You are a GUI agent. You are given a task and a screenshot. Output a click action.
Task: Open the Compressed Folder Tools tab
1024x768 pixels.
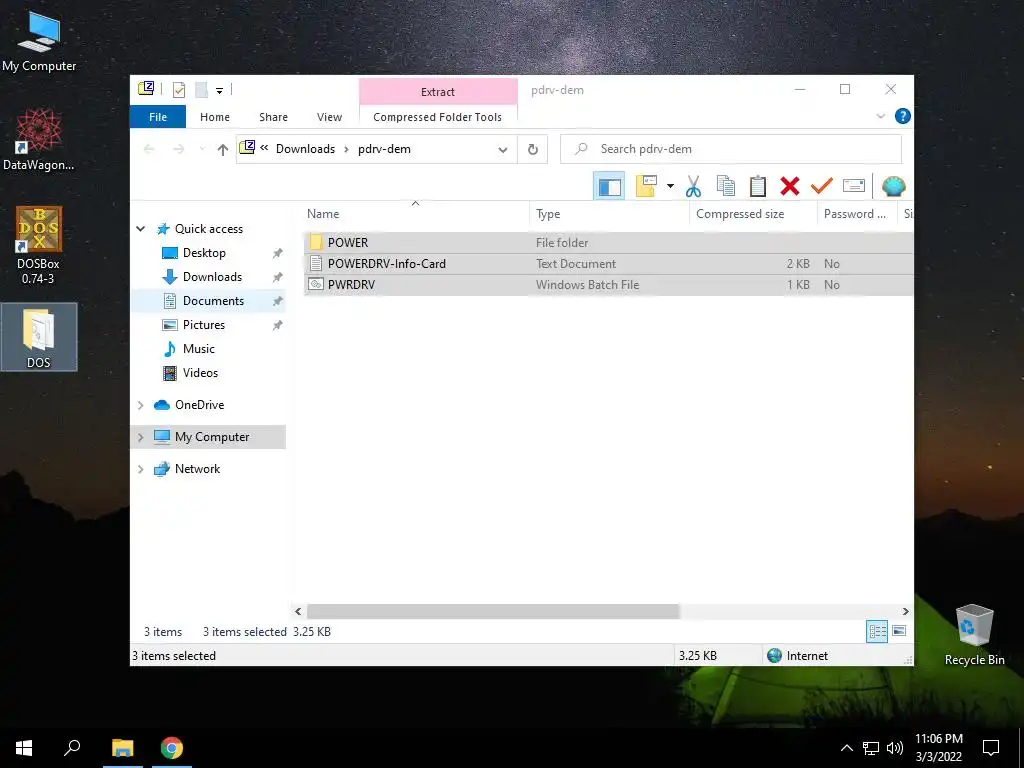pos(438,117)
